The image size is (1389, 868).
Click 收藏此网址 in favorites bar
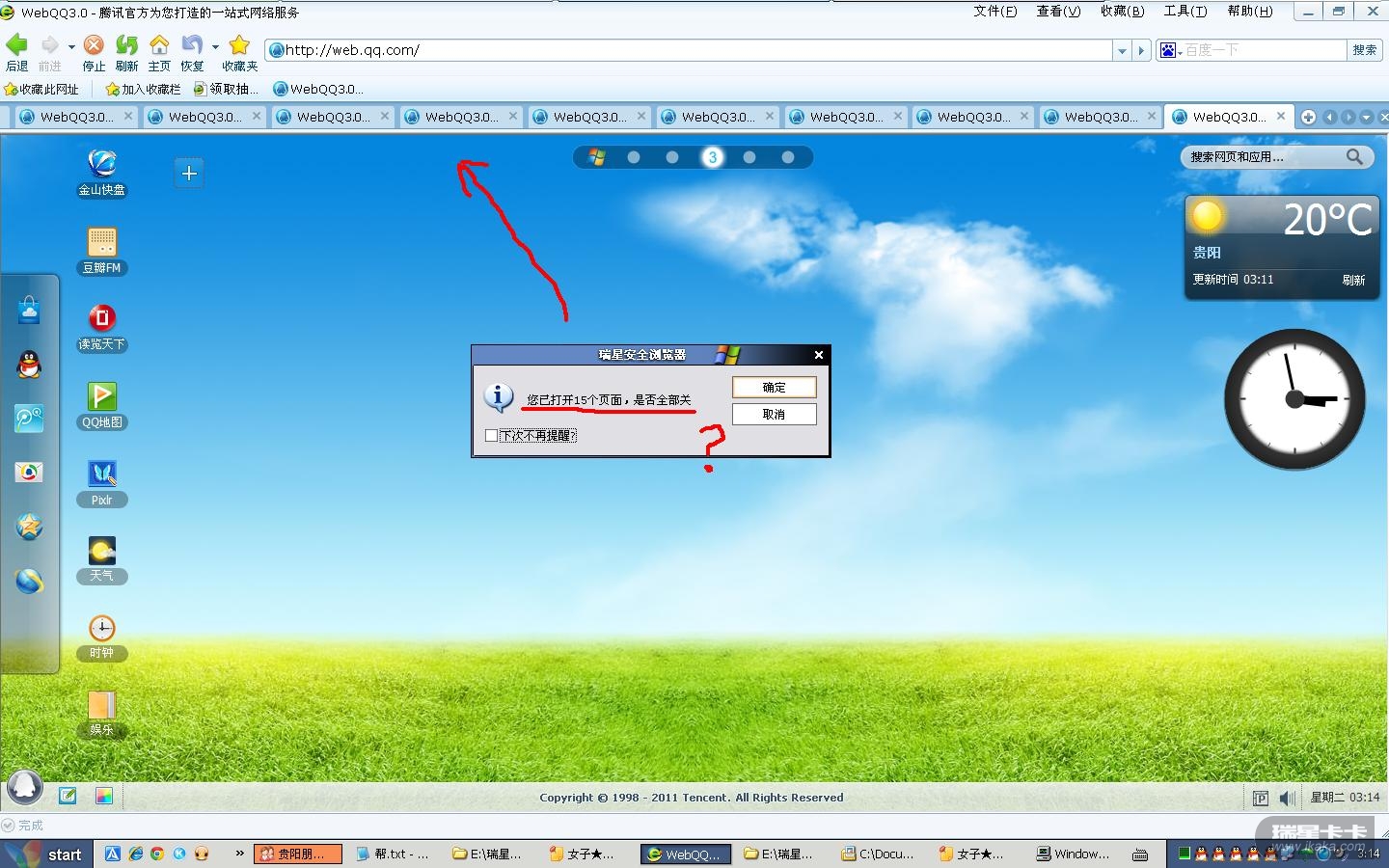pos(41,89)
